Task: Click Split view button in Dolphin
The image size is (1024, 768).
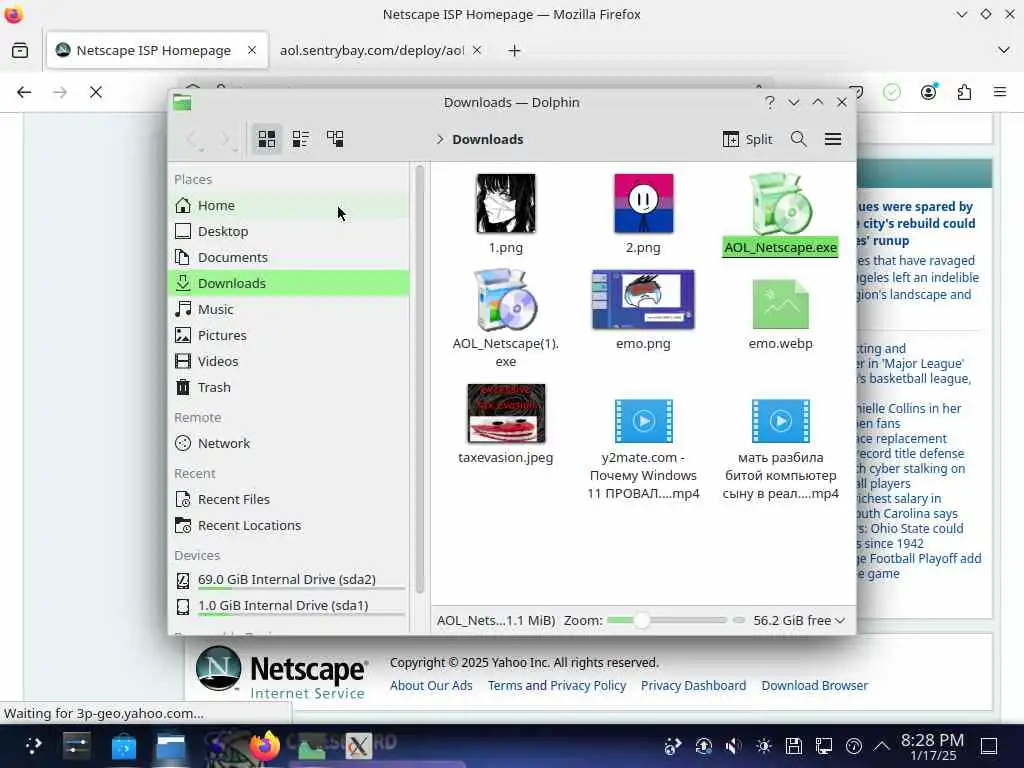Action: pyautogui.click(x=748, y=139)
